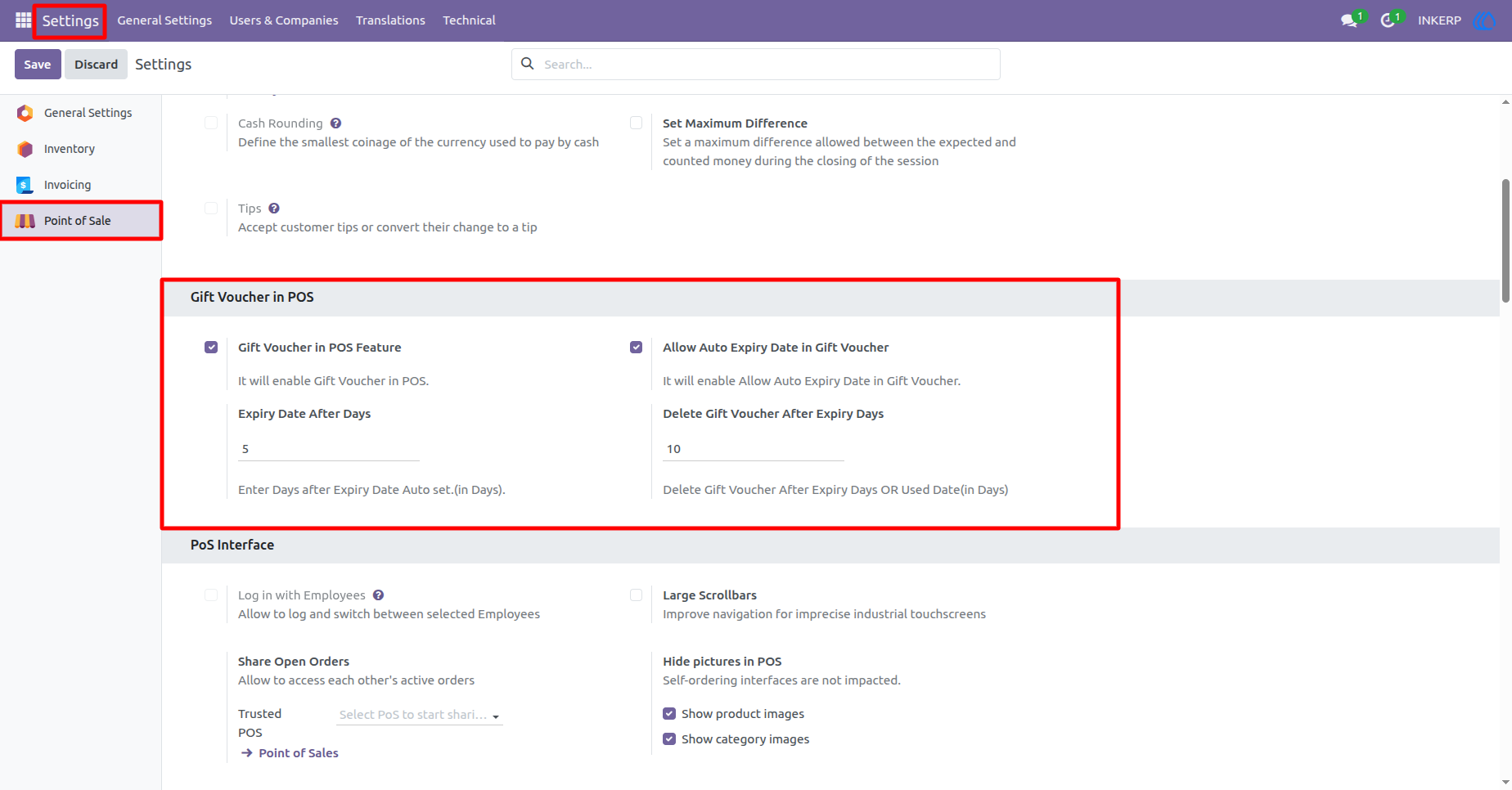The width and height of the screenshot is (1512, 790).
Task: Click the vertical scrollbar thumb
Action: click(x=1505, y=241)
